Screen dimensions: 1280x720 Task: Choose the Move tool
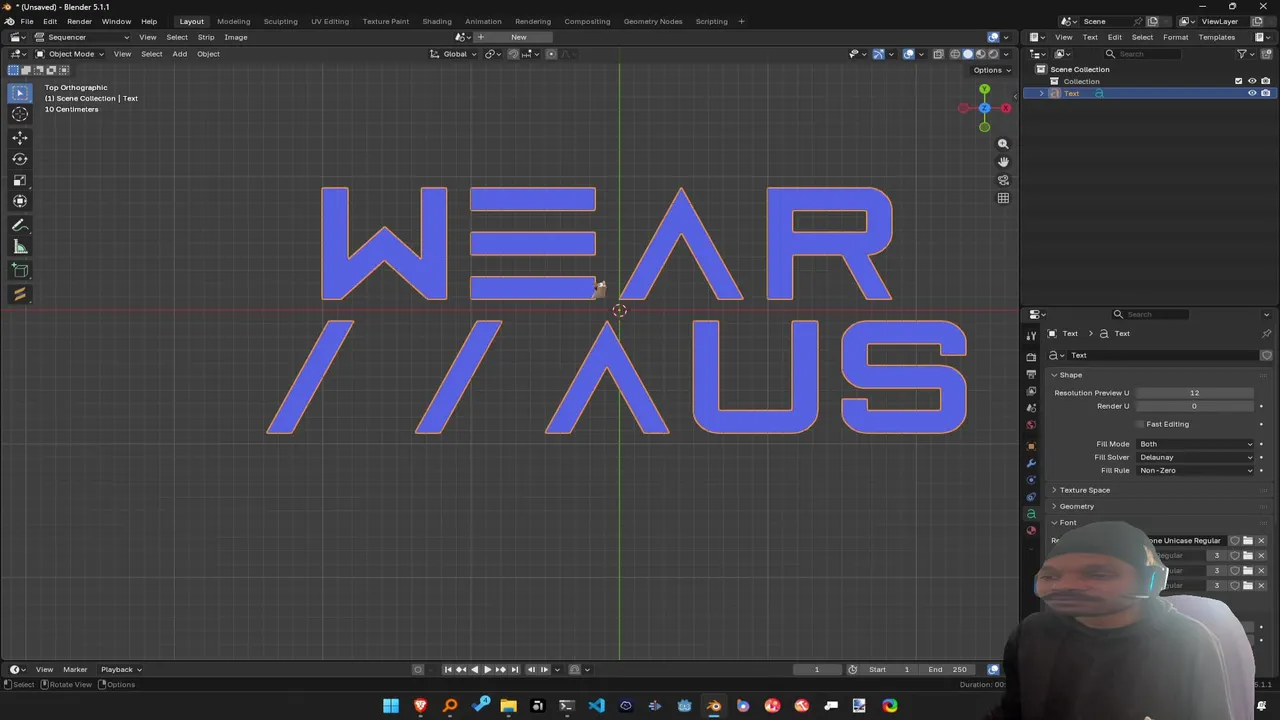click(20, 138)
